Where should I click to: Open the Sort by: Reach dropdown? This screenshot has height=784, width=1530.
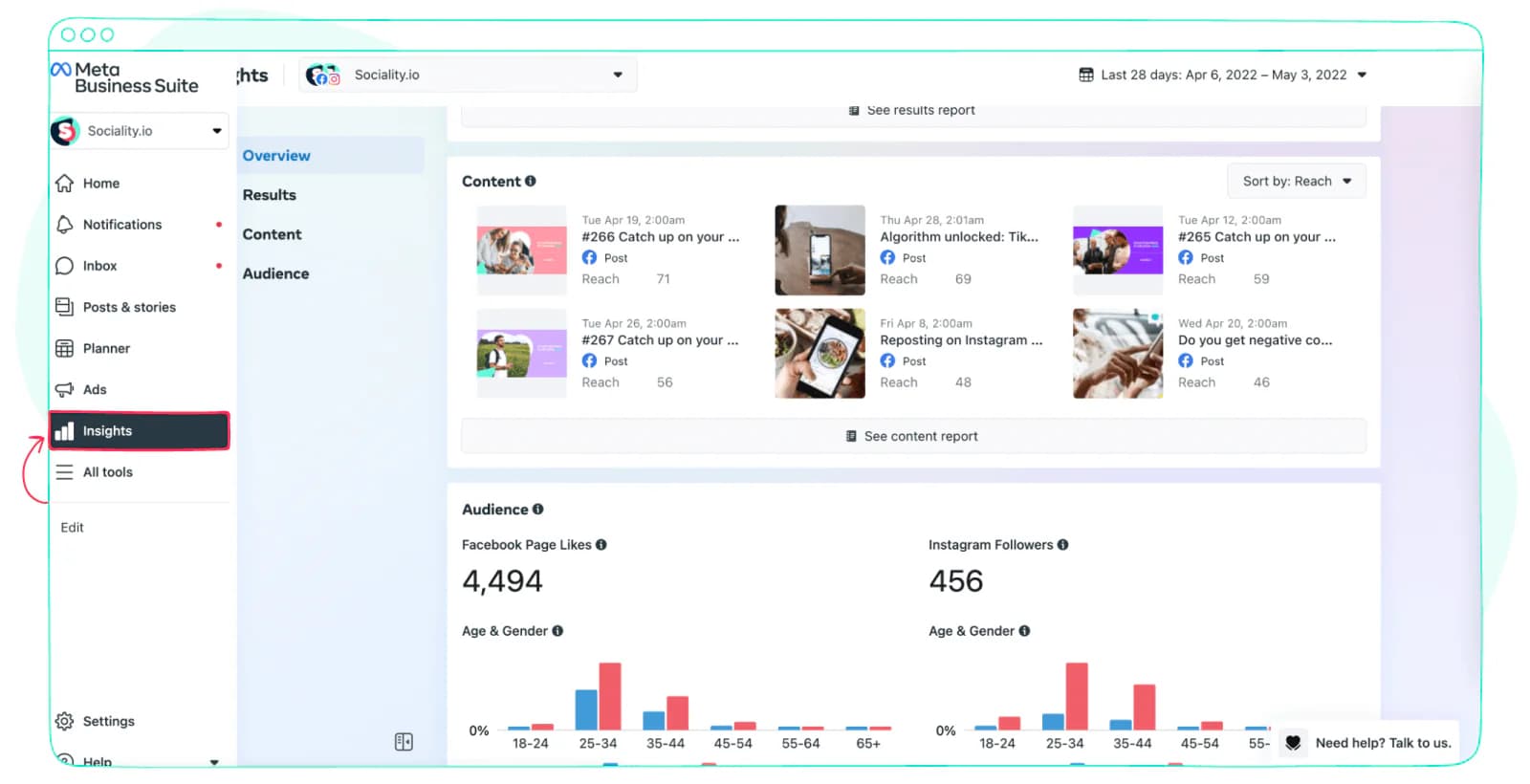(x=1297, y=181)
